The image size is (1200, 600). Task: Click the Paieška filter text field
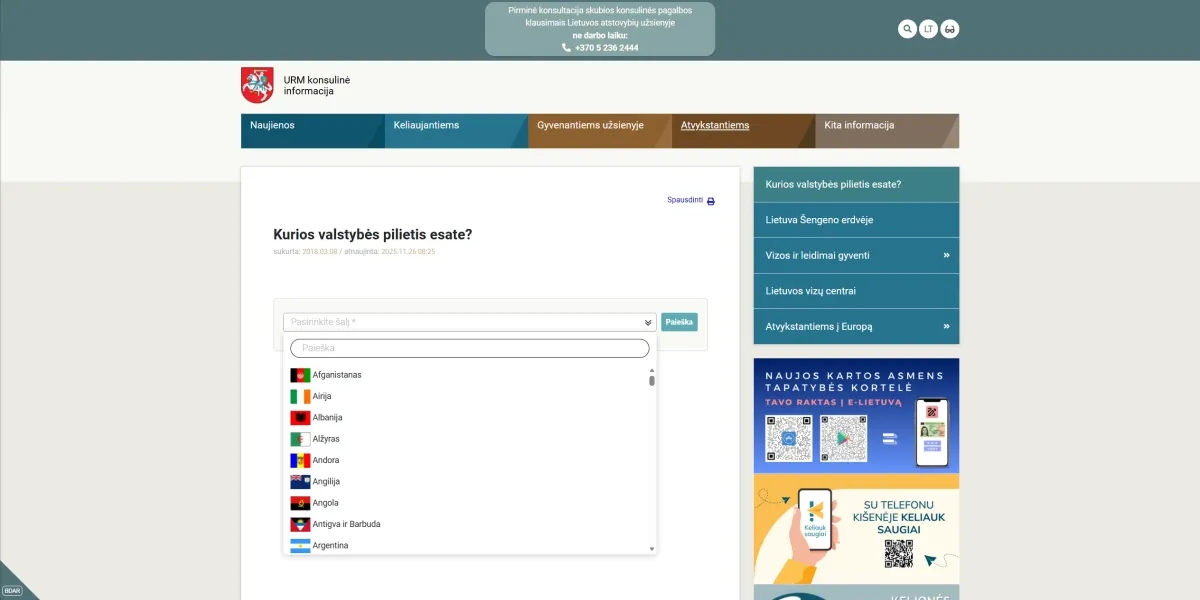(469, 348)
